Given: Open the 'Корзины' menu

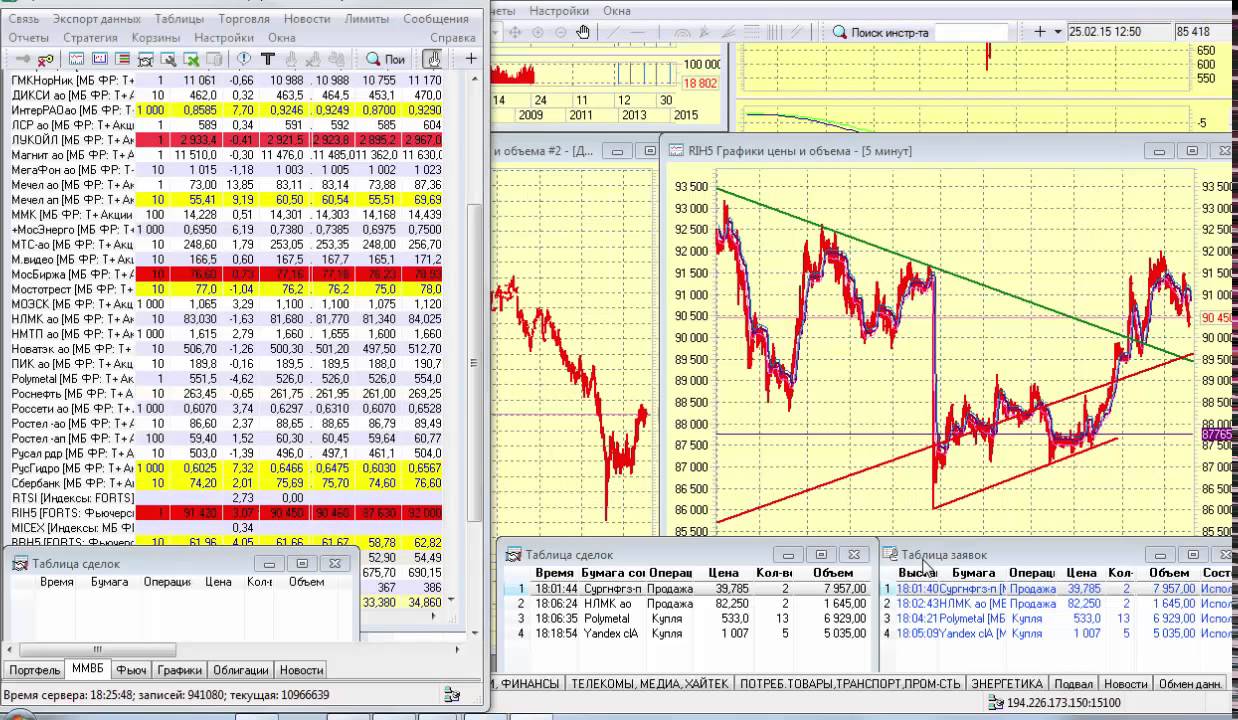Looking at the screenshot, I should [156, 37].
